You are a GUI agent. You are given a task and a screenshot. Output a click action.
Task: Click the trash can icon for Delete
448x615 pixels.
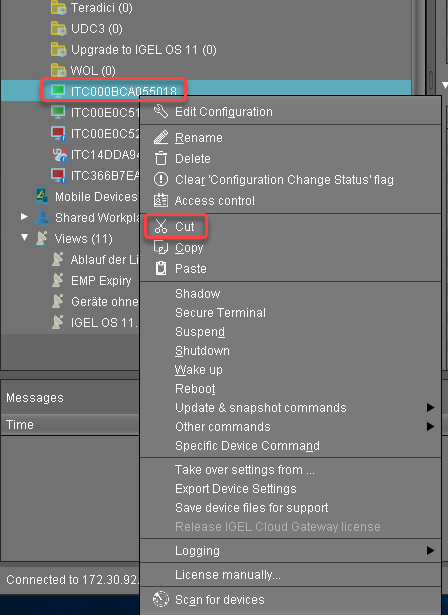coord(161,158)
